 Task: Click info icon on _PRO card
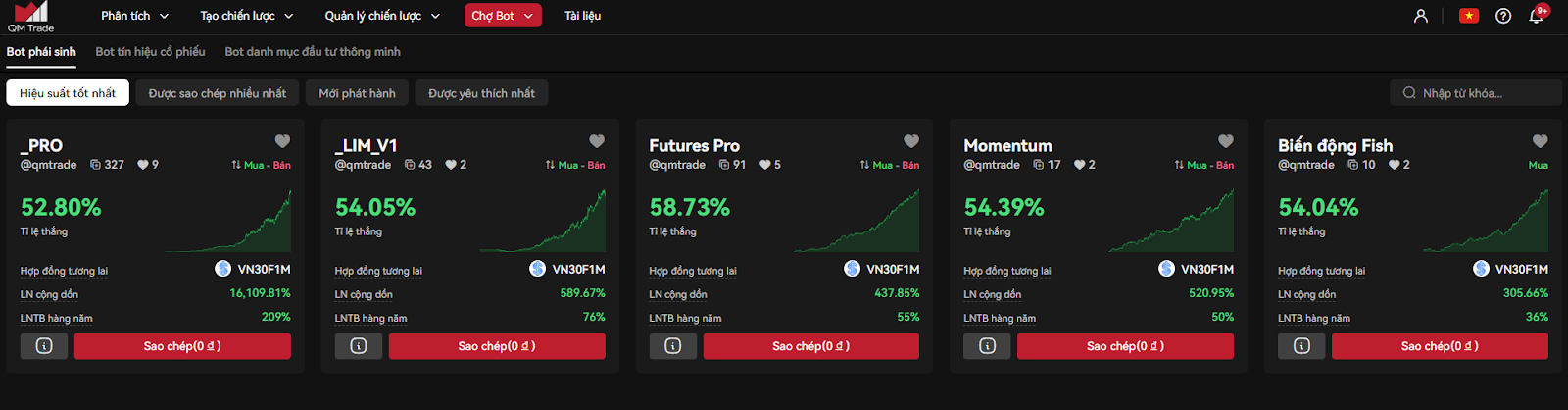44,346
